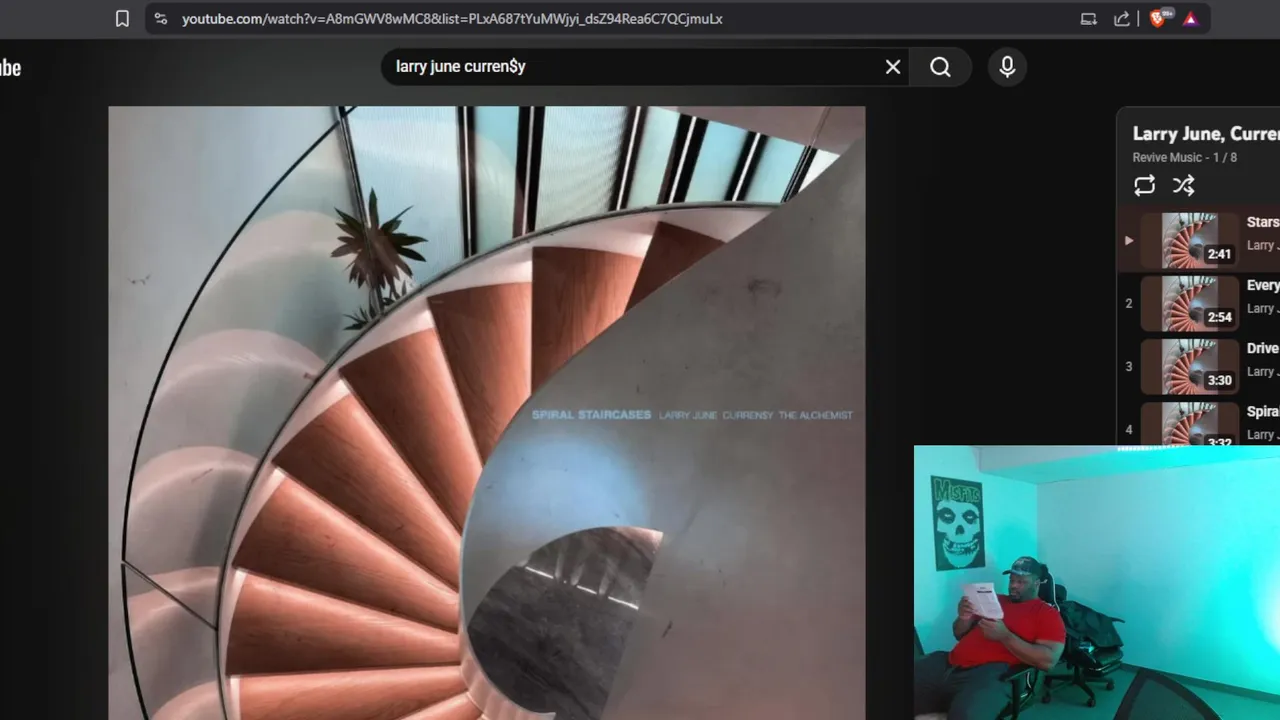Click the YouTube logo
The height and width of the screenshot is (720, 1280).
10,68
